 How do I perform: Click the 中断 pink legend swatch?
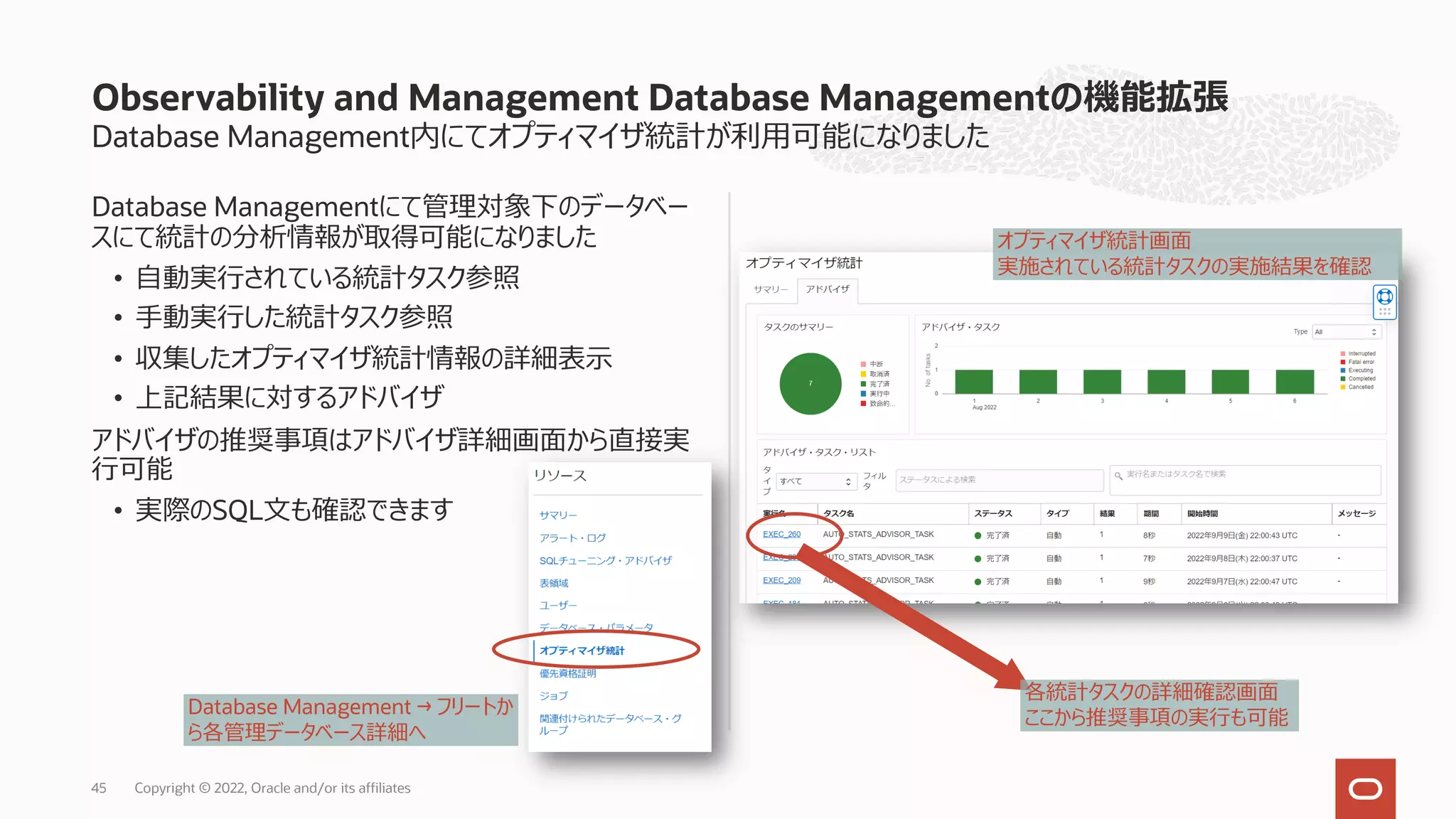(863, 364)
